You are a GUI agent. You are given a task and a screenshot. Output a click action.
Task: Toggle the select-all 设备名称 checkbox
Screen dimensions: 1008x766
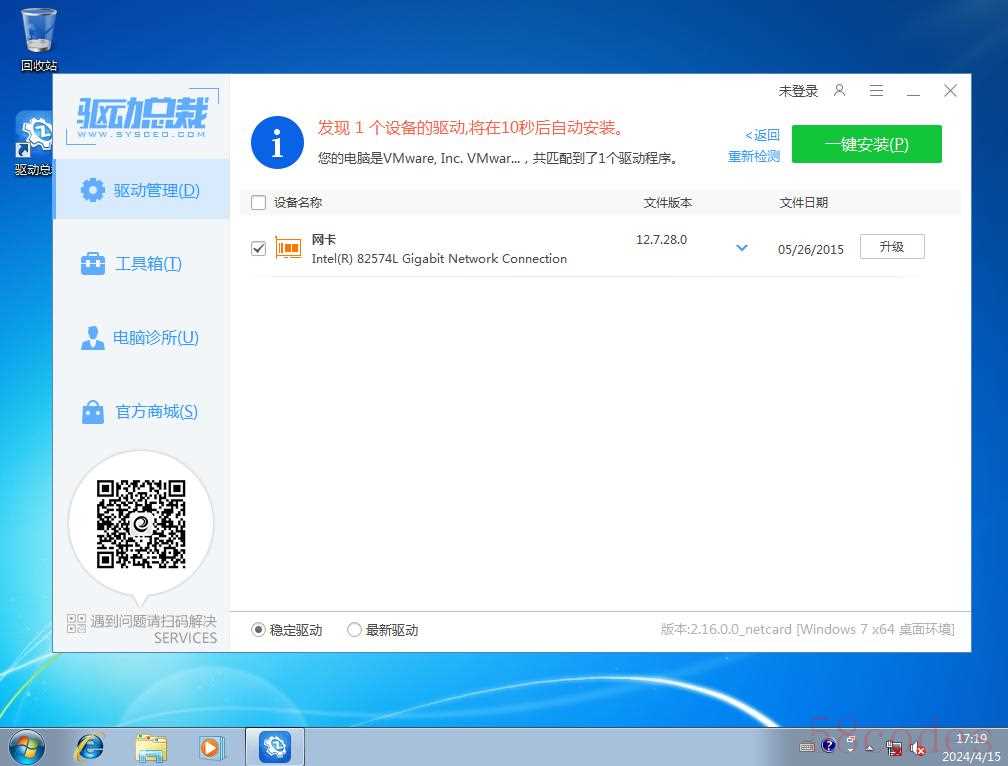pyautogui.click(x=259, y=203)
